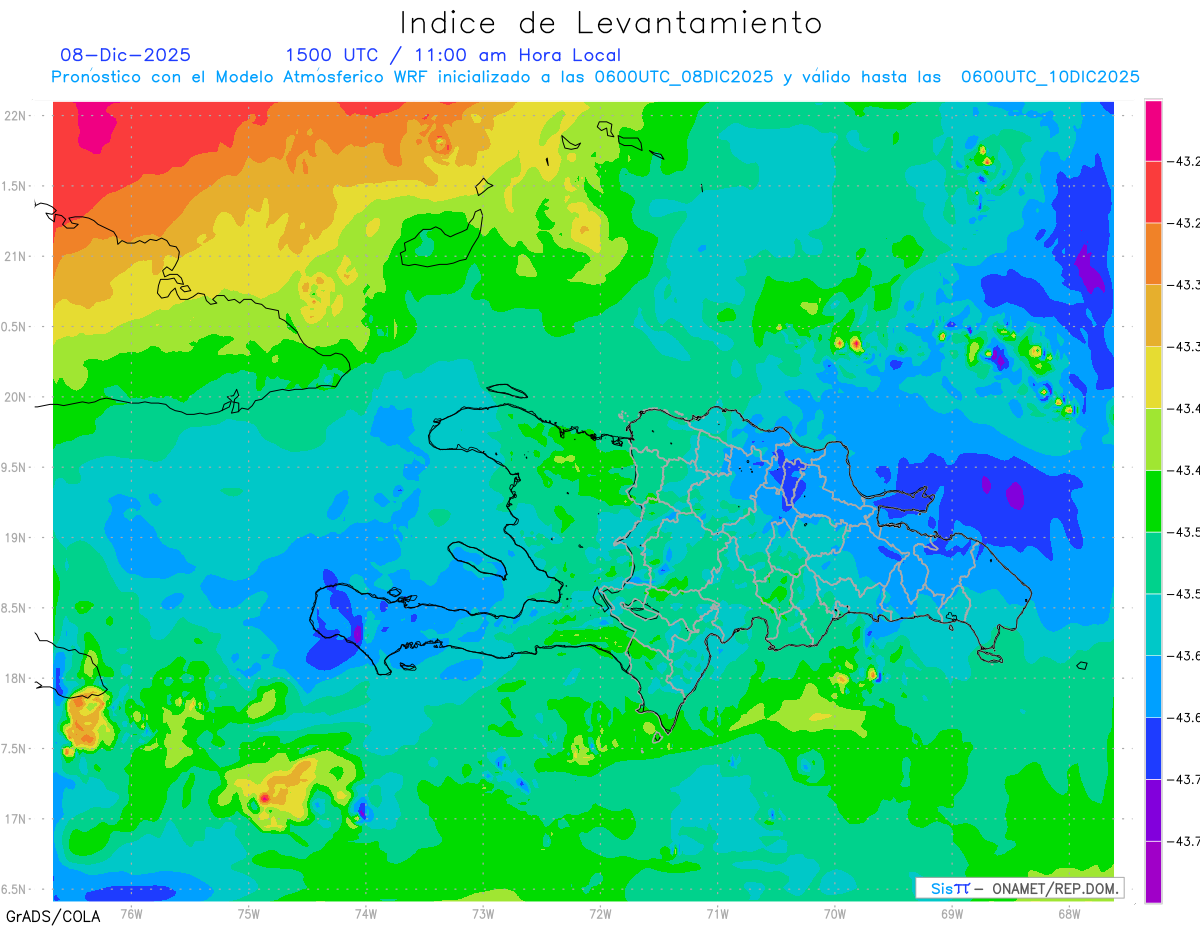The height and width of the screenshot is (927, 1200).
Task: Click the '71W' longitude label
Action: 717,913
